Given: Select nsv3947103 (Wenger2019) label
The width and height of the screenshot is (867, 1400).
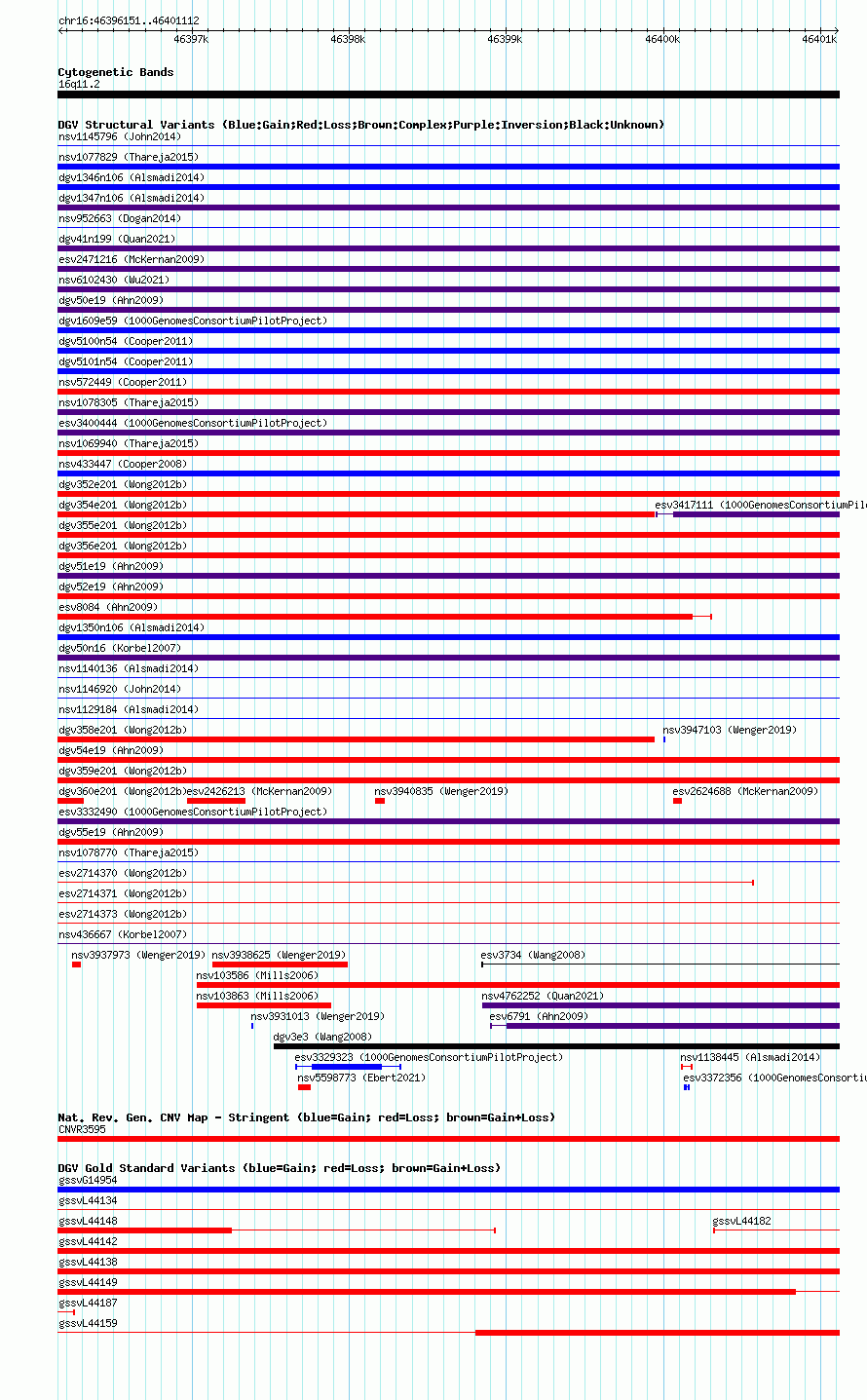Looking at the screenshot, I should (730, 731).
